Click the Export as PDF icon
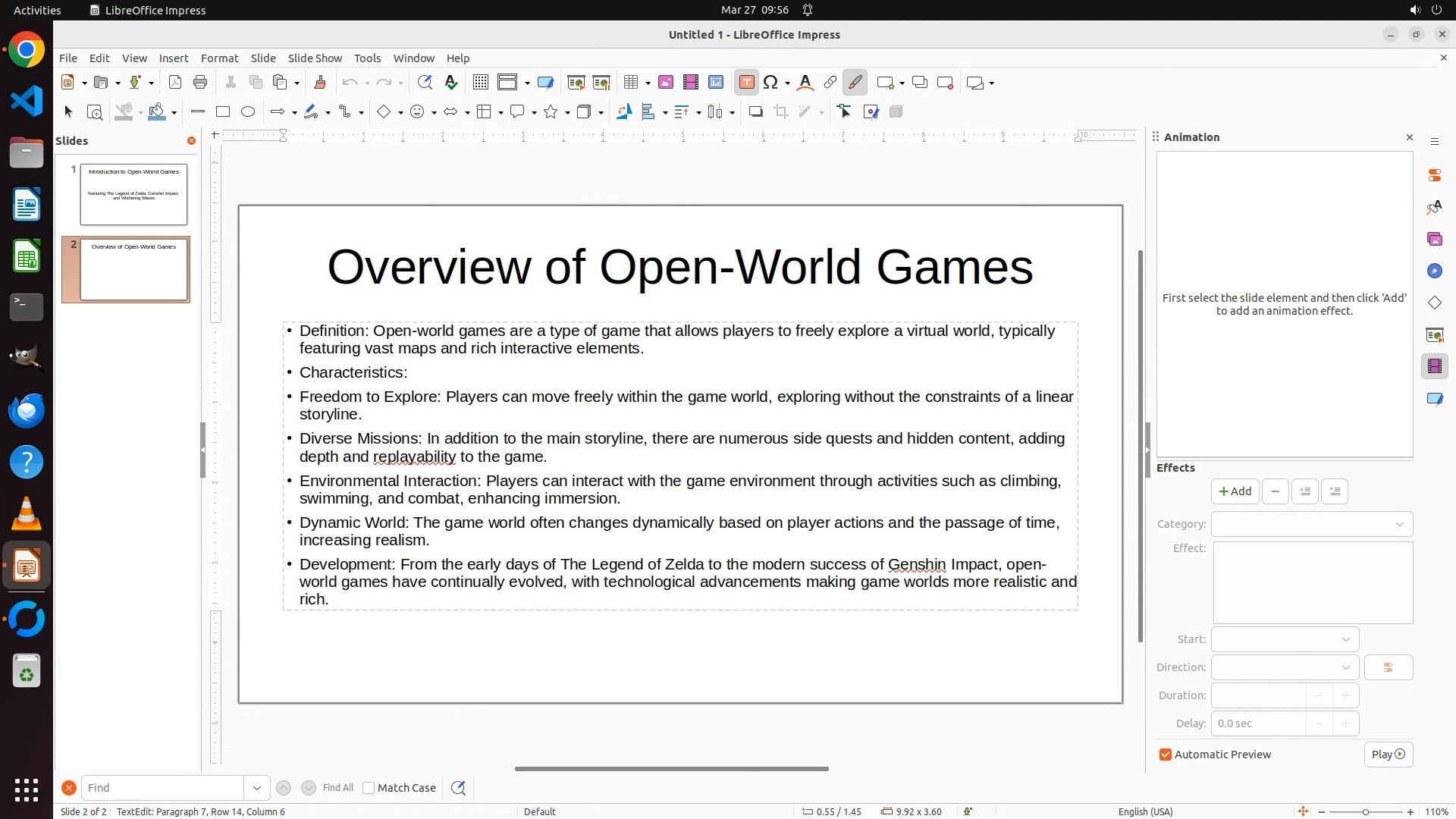1456x819 pixels. [x=175, y=83]
